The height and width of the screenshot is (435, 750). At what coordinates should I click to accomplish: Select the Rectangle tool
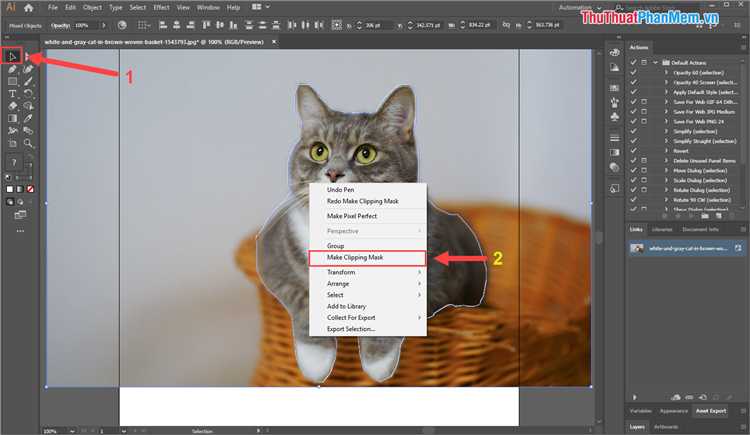tap(13, 81)
